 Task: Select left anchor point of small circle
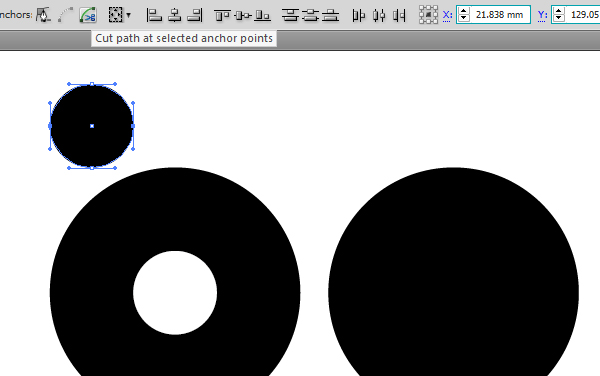coord(50,126)
